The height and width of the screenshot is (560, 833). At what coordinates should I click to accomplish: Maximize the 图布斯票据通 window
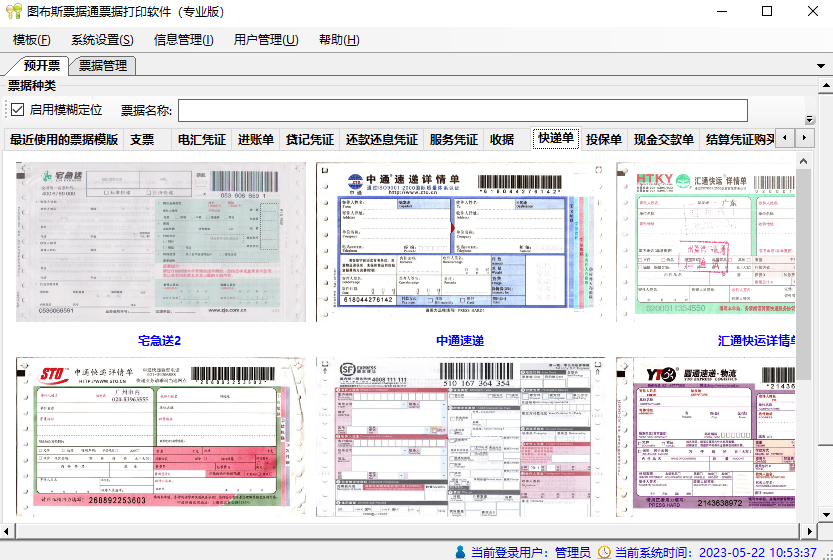(767, 11)
